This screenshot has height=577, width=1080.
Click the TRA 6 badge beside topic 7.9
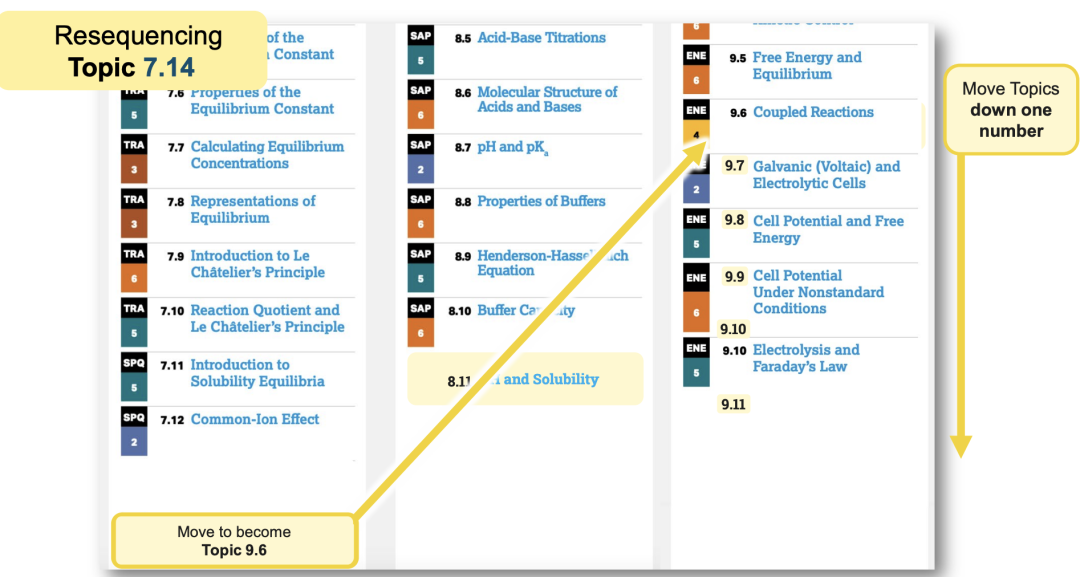pos(134,267)
